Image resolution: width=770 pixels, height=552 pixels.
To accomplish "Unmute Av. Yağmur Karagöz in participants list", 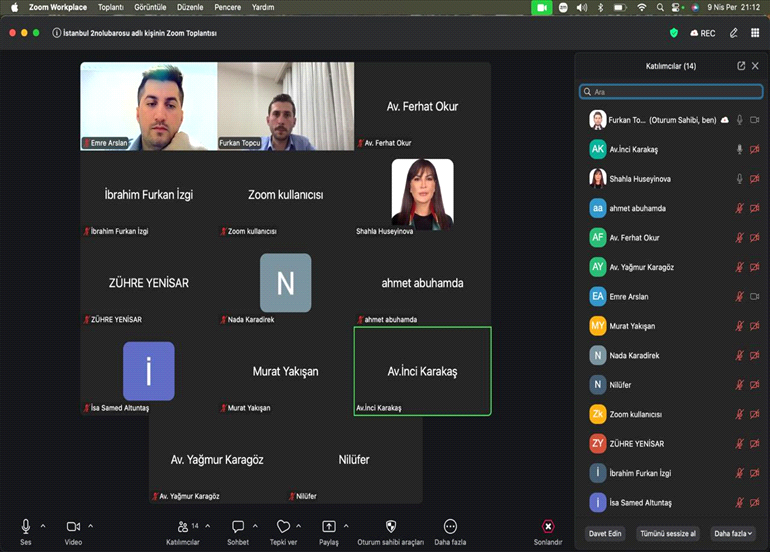I will click(x=740, y=267).
